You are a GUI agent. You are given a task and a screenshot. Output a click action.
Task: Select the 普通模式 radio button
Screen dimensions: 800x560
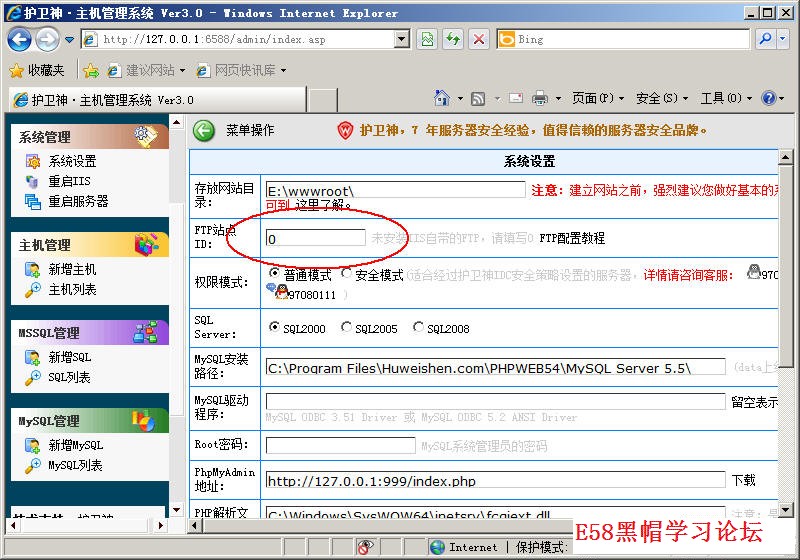coord(275,273)
